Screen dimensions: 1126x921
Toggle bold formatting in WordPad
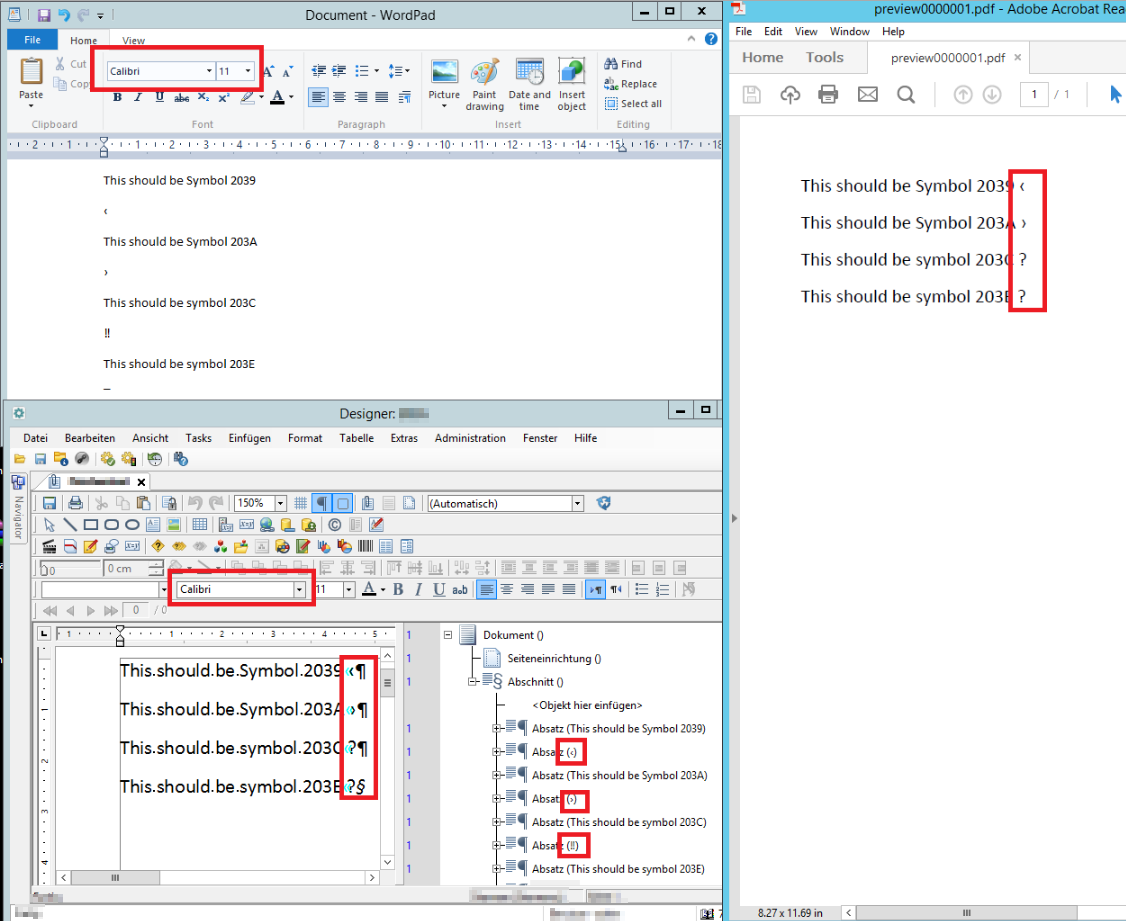(117, 97)
